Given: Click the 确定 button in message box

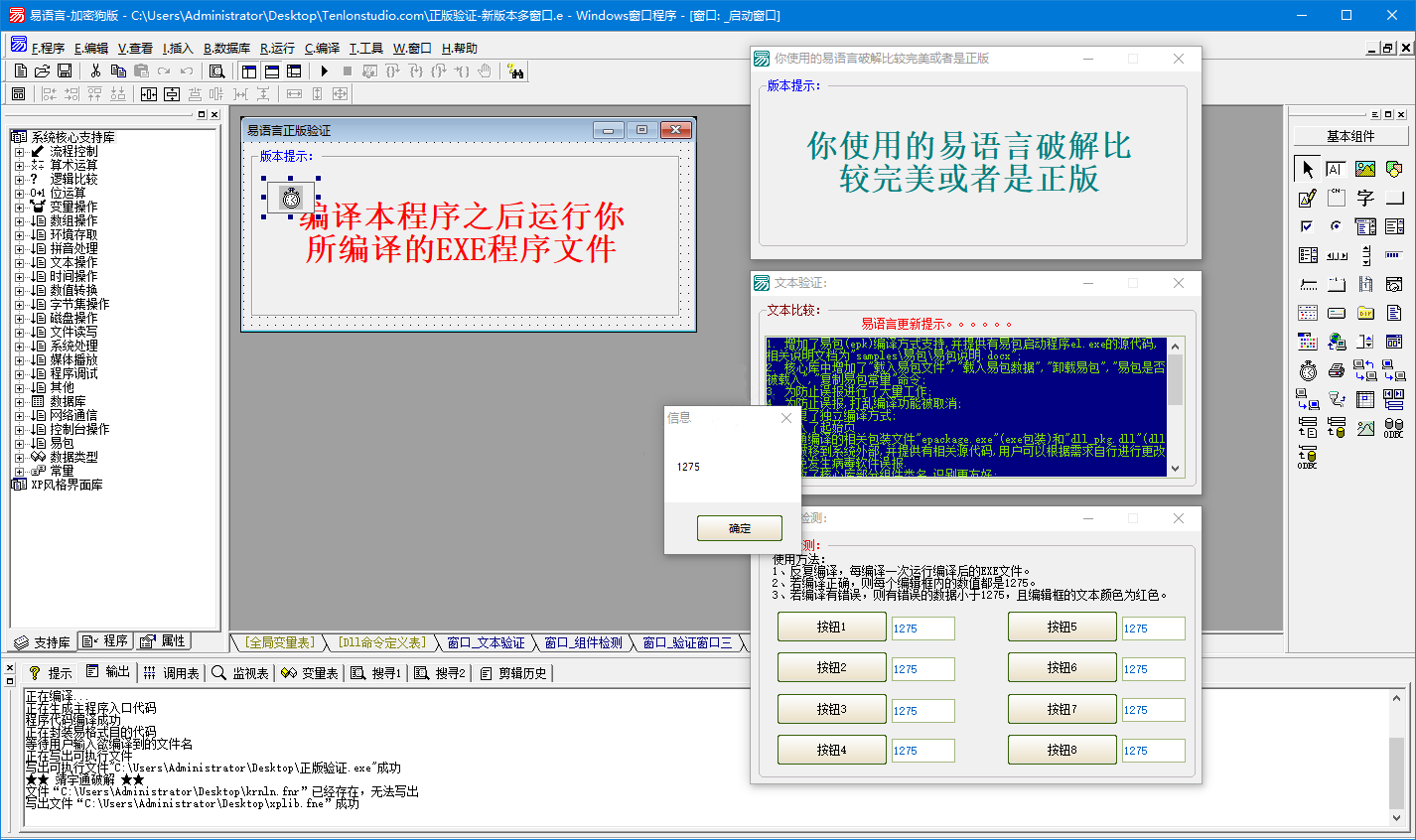Looking at the screenshot, I should pyautogui.click(x=739, y=528).
